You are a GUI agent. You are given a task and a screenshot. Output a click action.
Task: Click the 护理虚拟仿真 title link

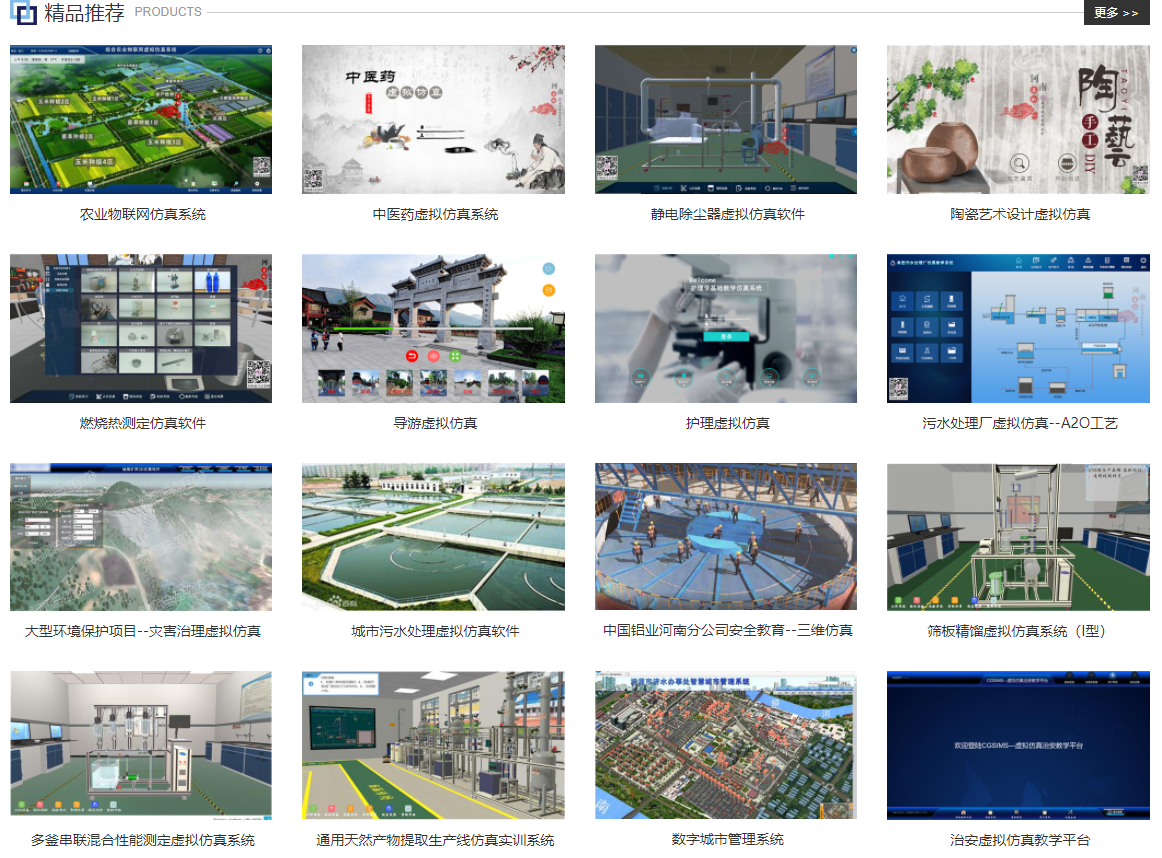pyautogui.click(x=727, y=423)
